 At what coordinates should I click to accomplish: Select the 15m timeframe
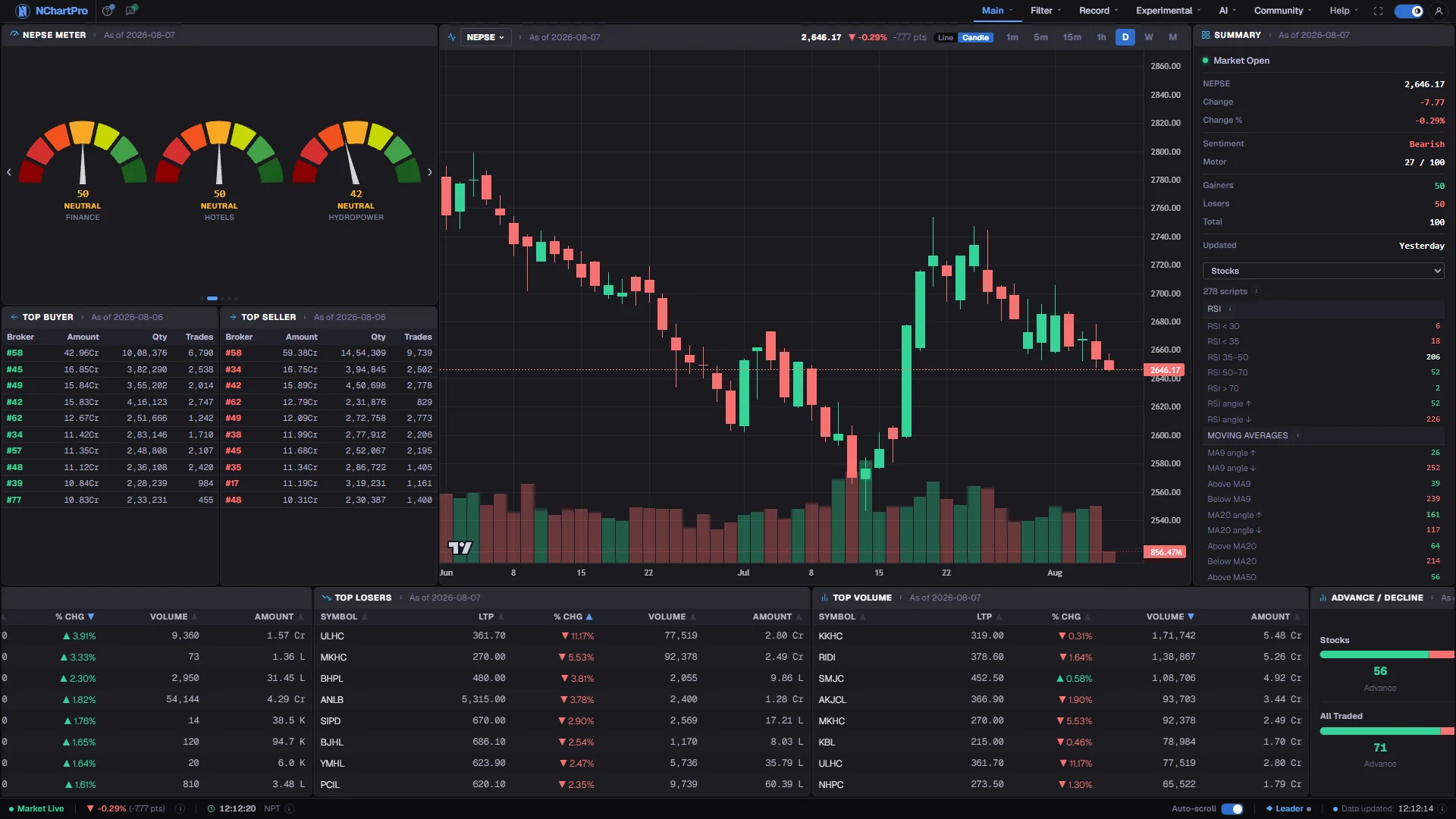[x=1072, y=37]
